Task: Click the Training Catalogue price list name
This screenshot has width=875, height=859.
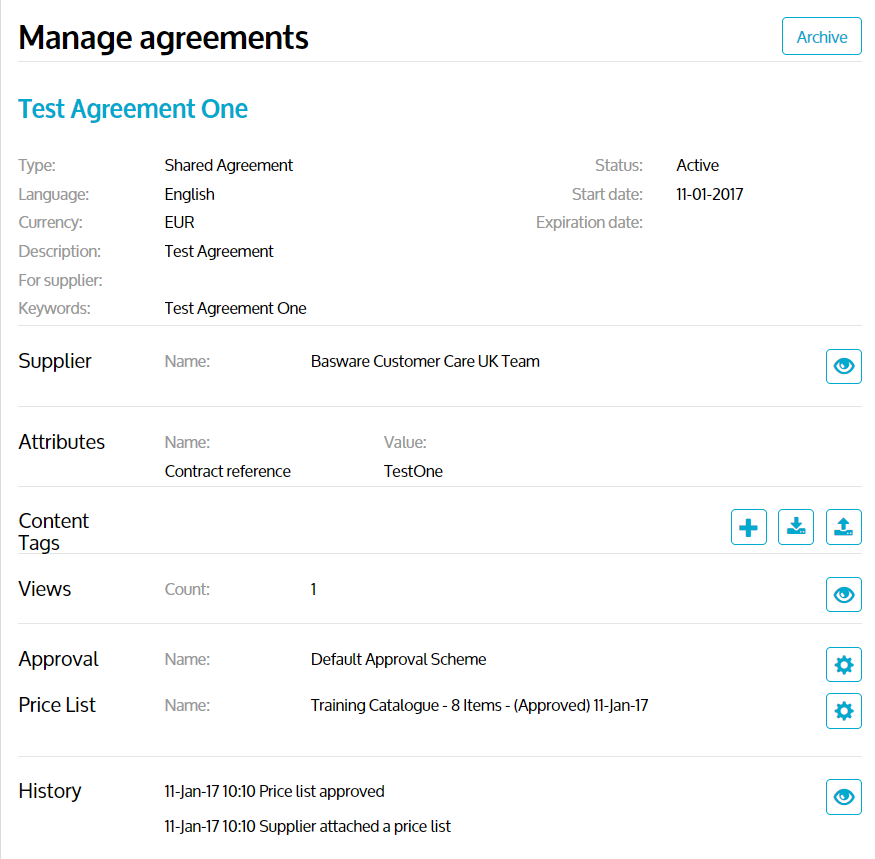Action: [479, 706]
